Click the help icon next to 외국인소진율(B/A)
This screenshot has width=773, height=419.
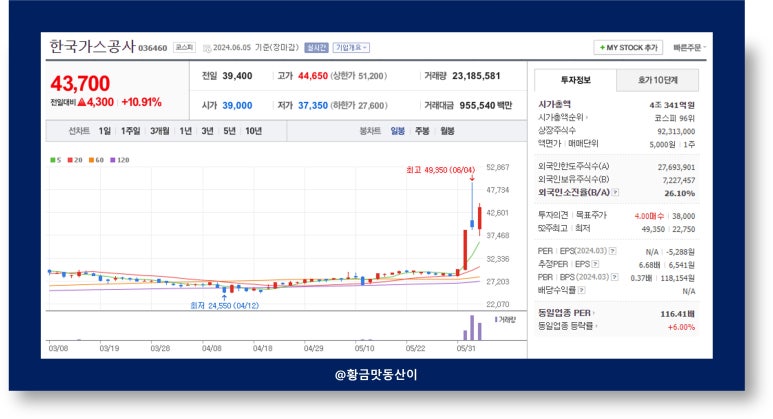tap(615, 192)
